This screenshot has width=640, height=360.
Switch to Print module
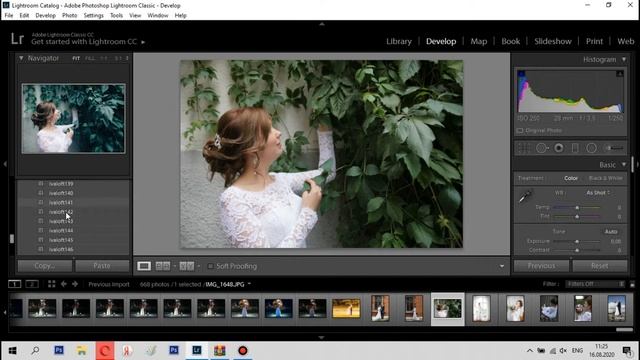(594, 41)
